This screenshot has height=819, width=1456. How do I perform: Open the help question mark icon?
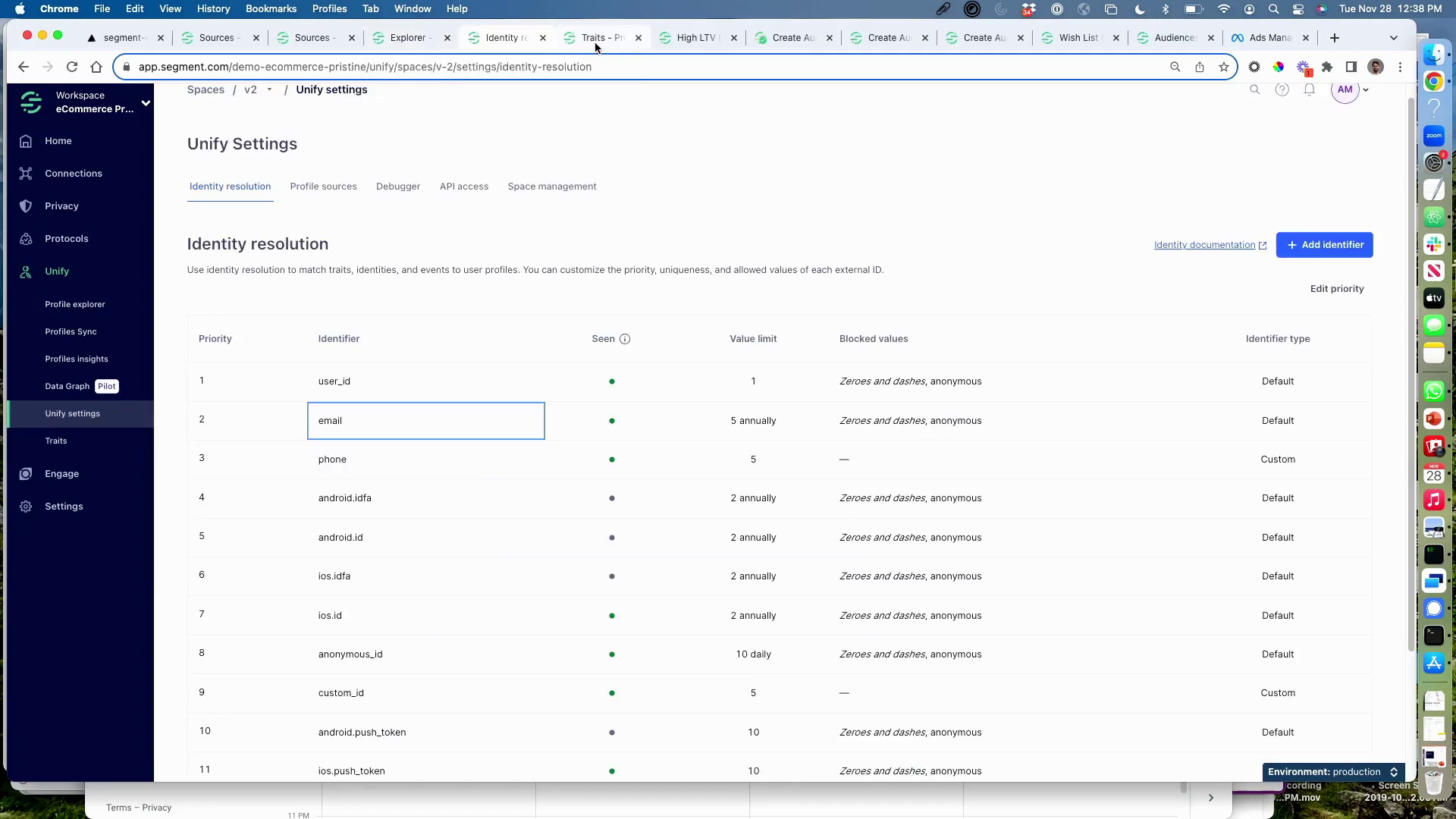point(1282,89)
